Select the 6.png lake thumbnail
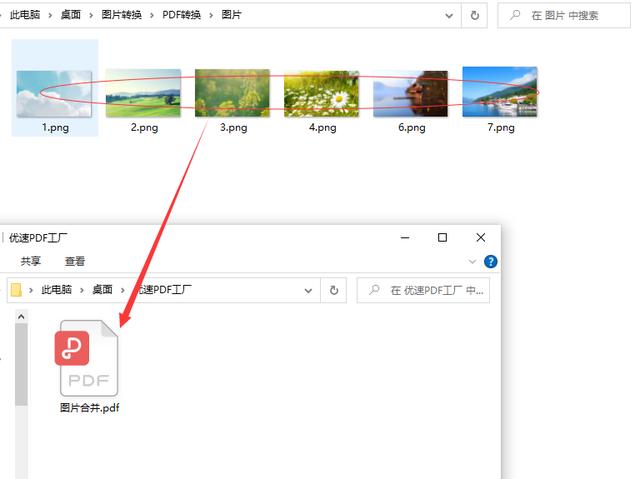The image size is (640, 479). [x=411, y=94]
